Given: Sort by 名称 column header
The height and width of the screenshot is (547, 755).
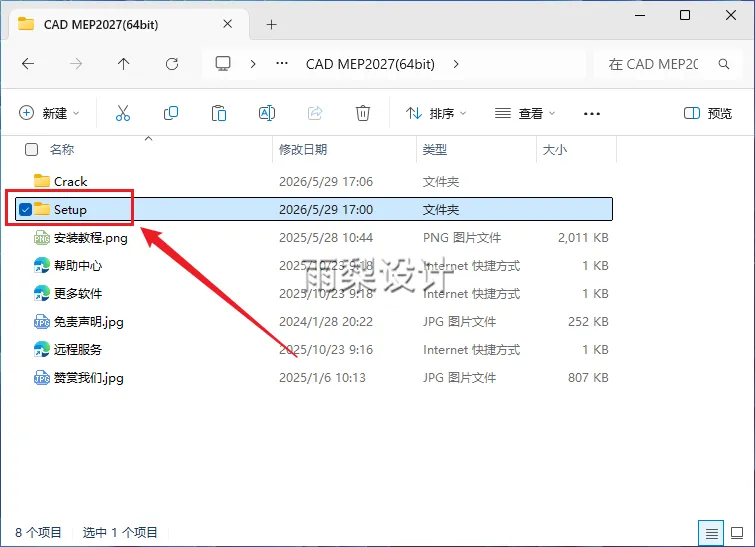Looking at the screenshot, I should 62,150.
